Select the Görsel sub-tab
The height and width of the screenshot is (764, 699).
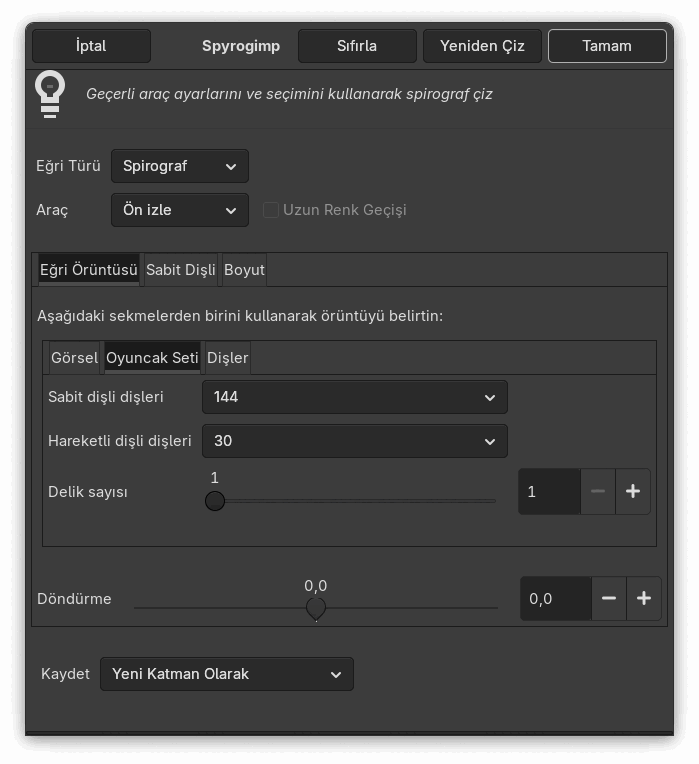(x=75, y=358)
